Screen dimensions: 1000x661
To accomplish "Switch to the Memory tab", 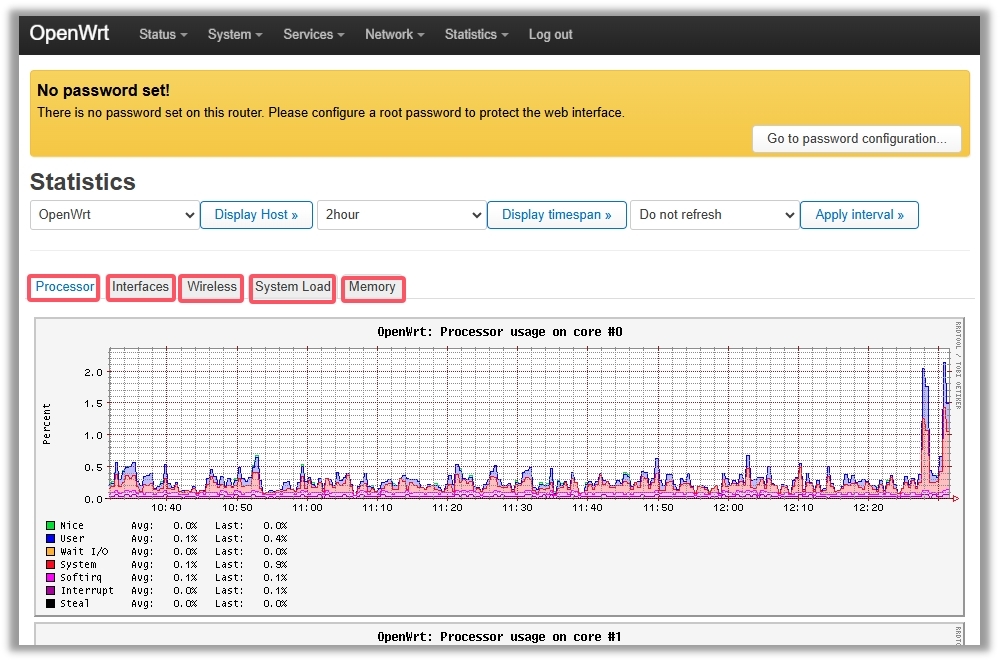I will [372, 287].
